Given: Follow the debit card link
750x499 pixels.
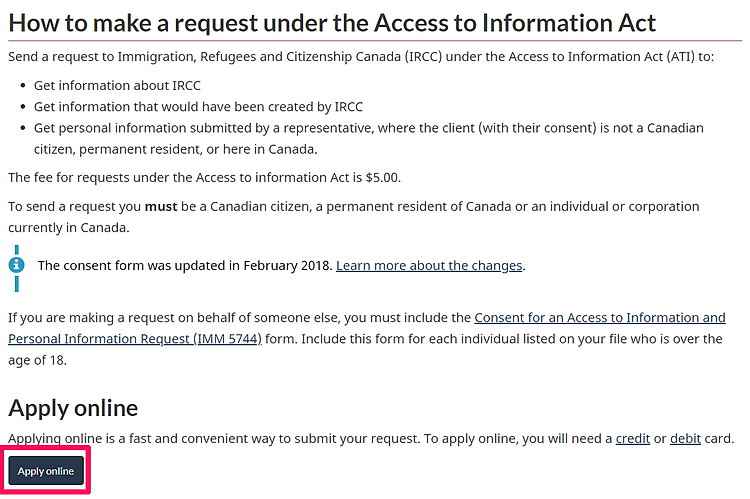Looking at the screenshot, I should coord(685,439).
